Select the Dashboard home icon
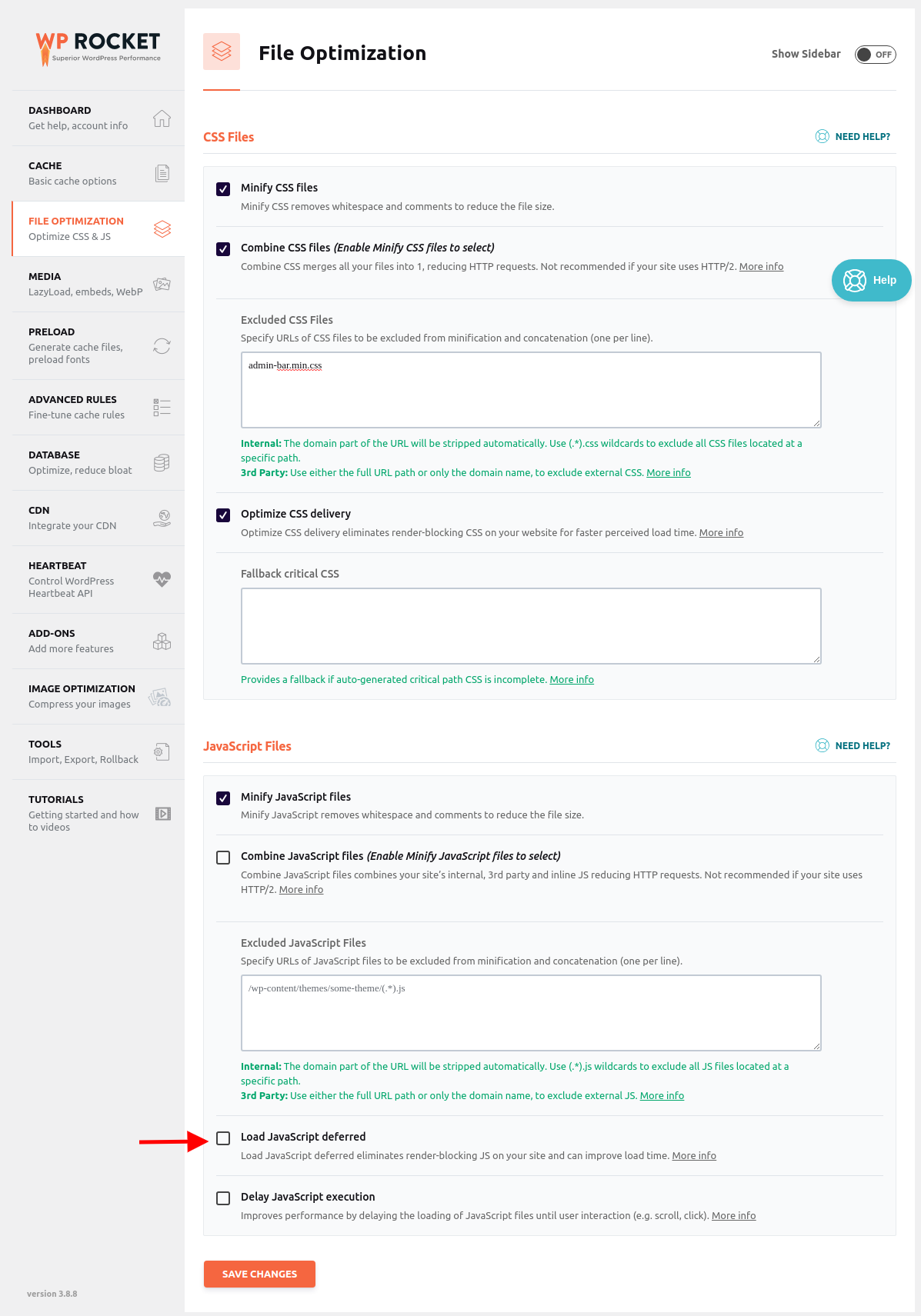This screenshot has width=921, height=1316. (x=162, y=118)
